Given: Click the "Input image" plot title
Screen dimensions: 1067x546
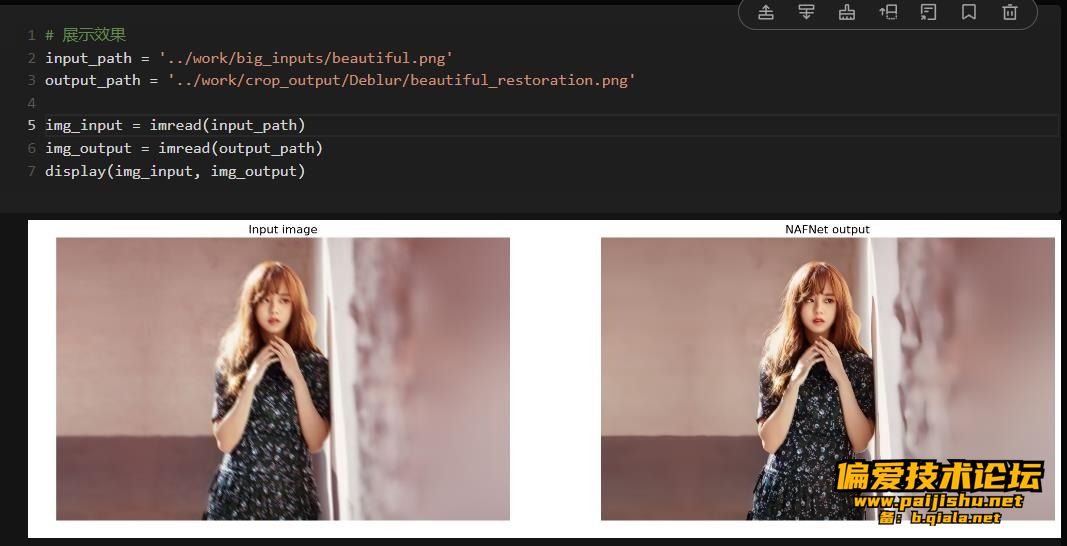Looking at the screenshot, I should pos(282,229).
